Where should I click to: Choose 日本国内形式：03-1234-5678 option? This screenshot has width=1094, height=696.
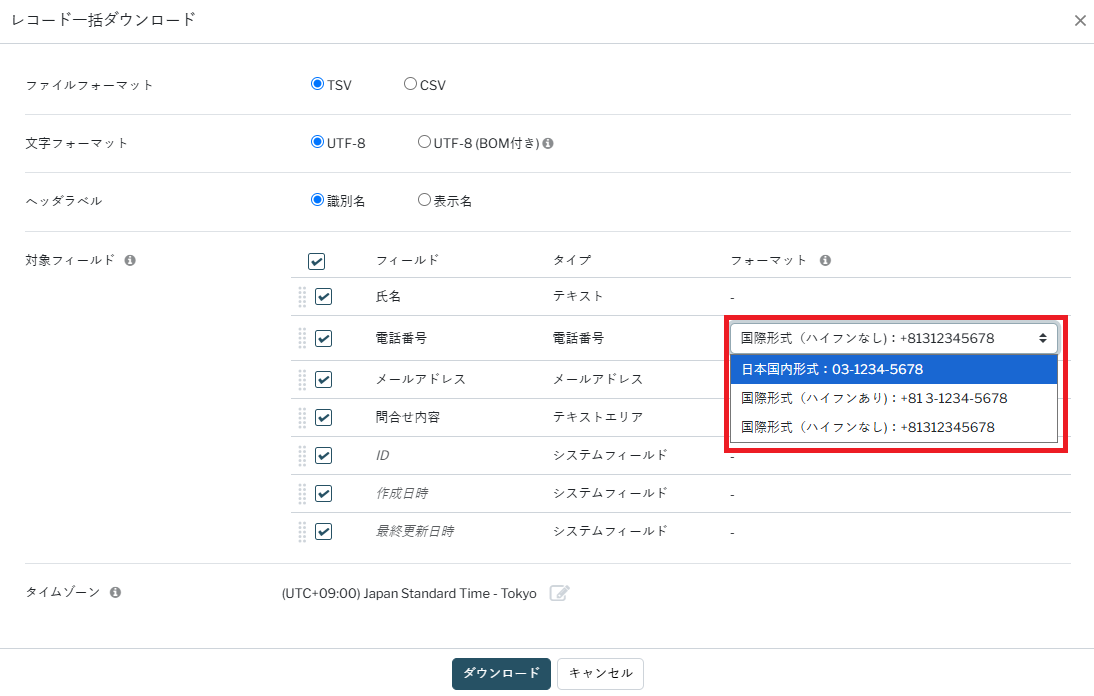[893, 369]
